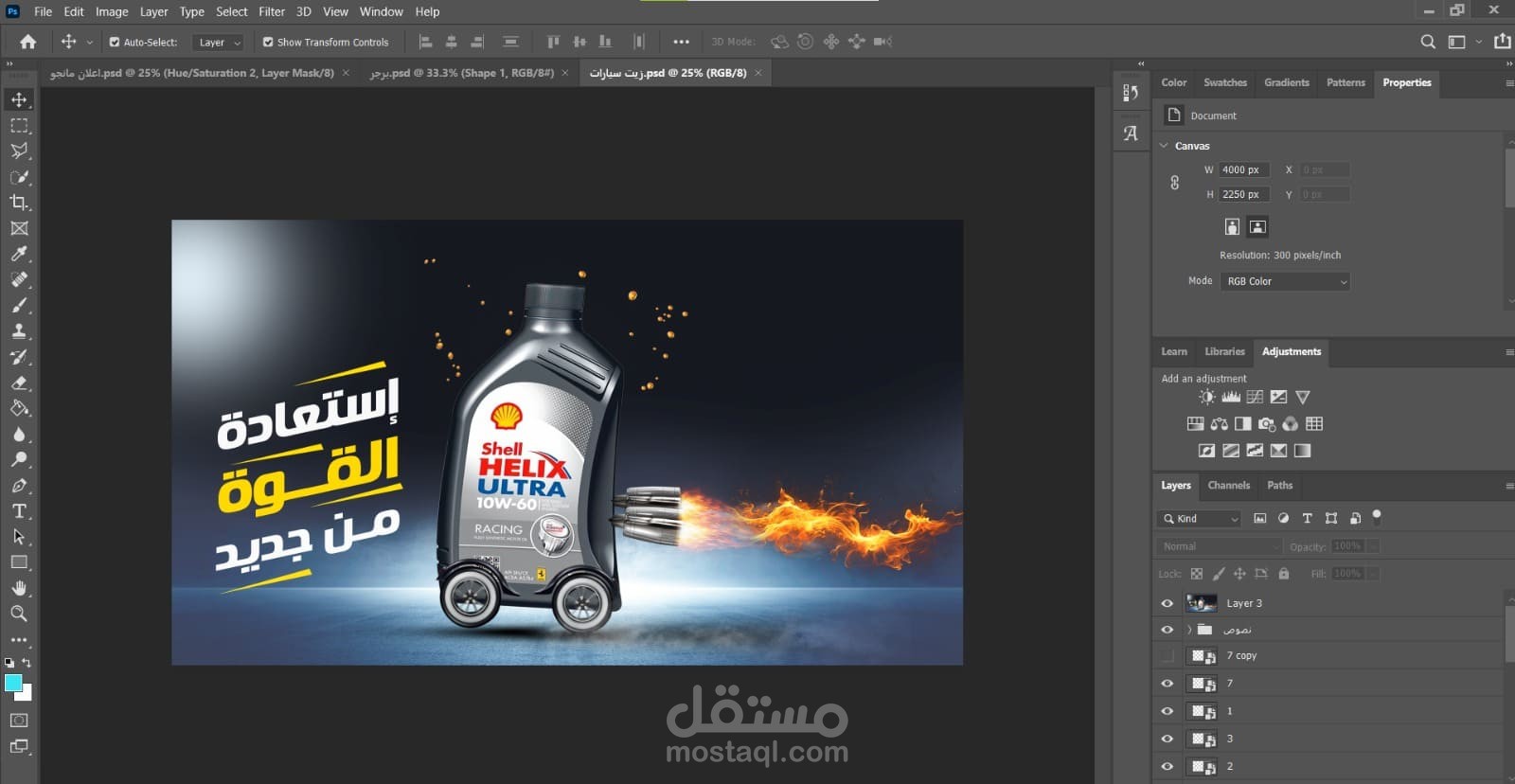
Task: Open the Image menu
Action: coord(112,11)
